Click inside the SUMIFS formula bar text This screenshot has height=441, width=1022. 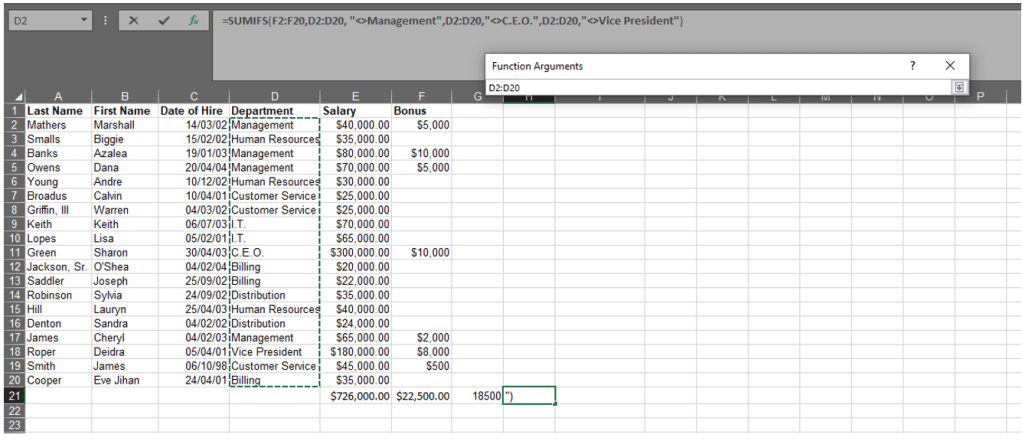click(x=450, y=21)
